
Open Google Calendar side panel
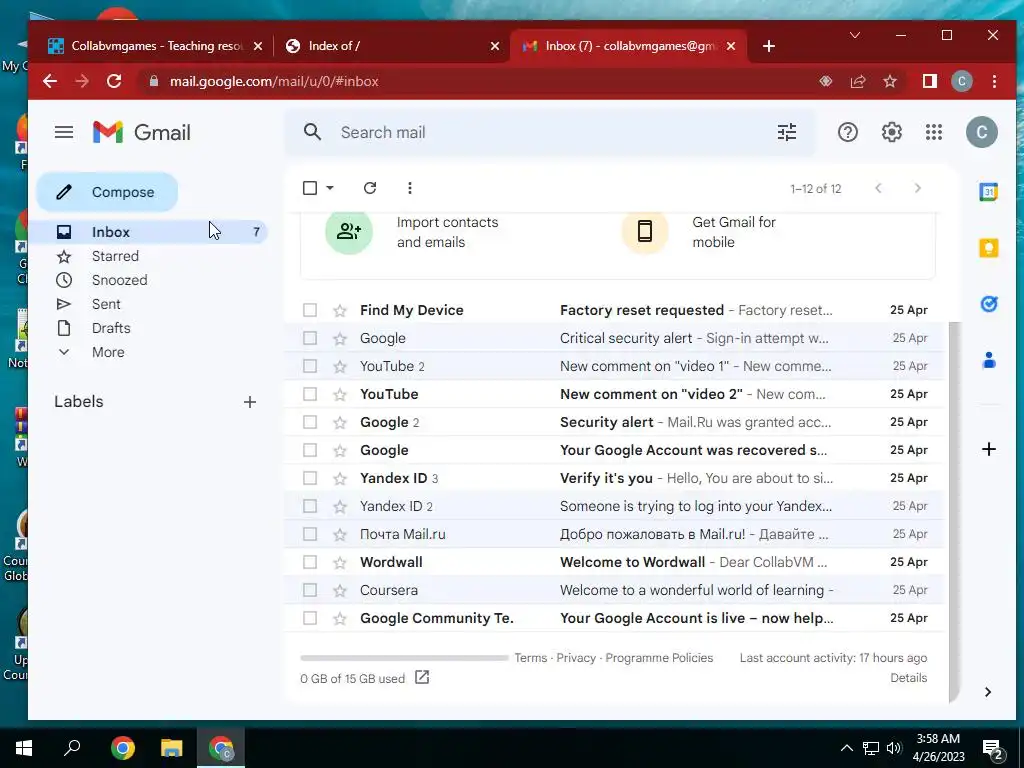click(989, 192)
